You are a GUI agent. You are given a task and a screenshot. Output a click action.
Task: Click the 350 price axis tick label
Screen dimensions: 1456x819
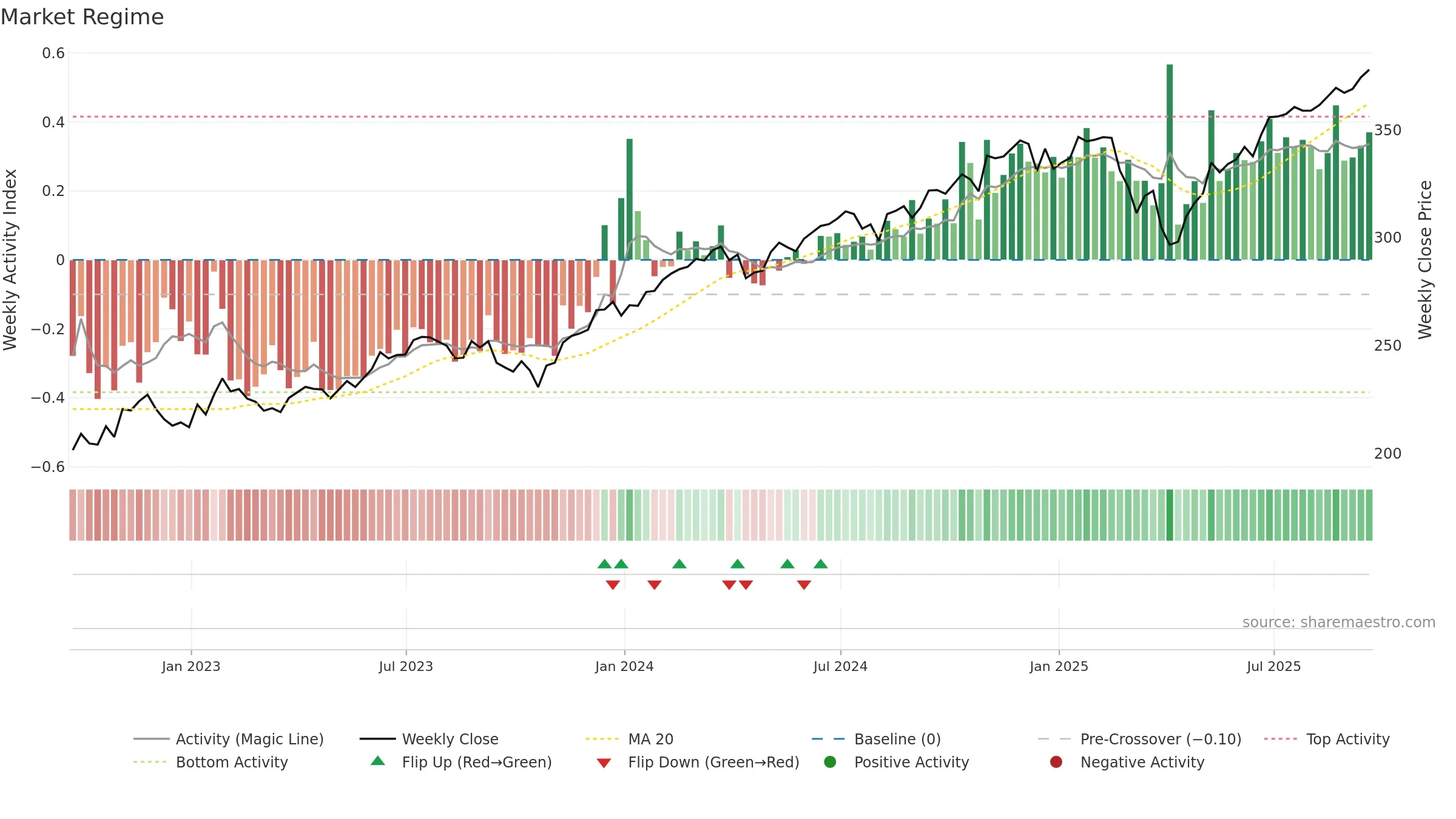point(1388,130)
